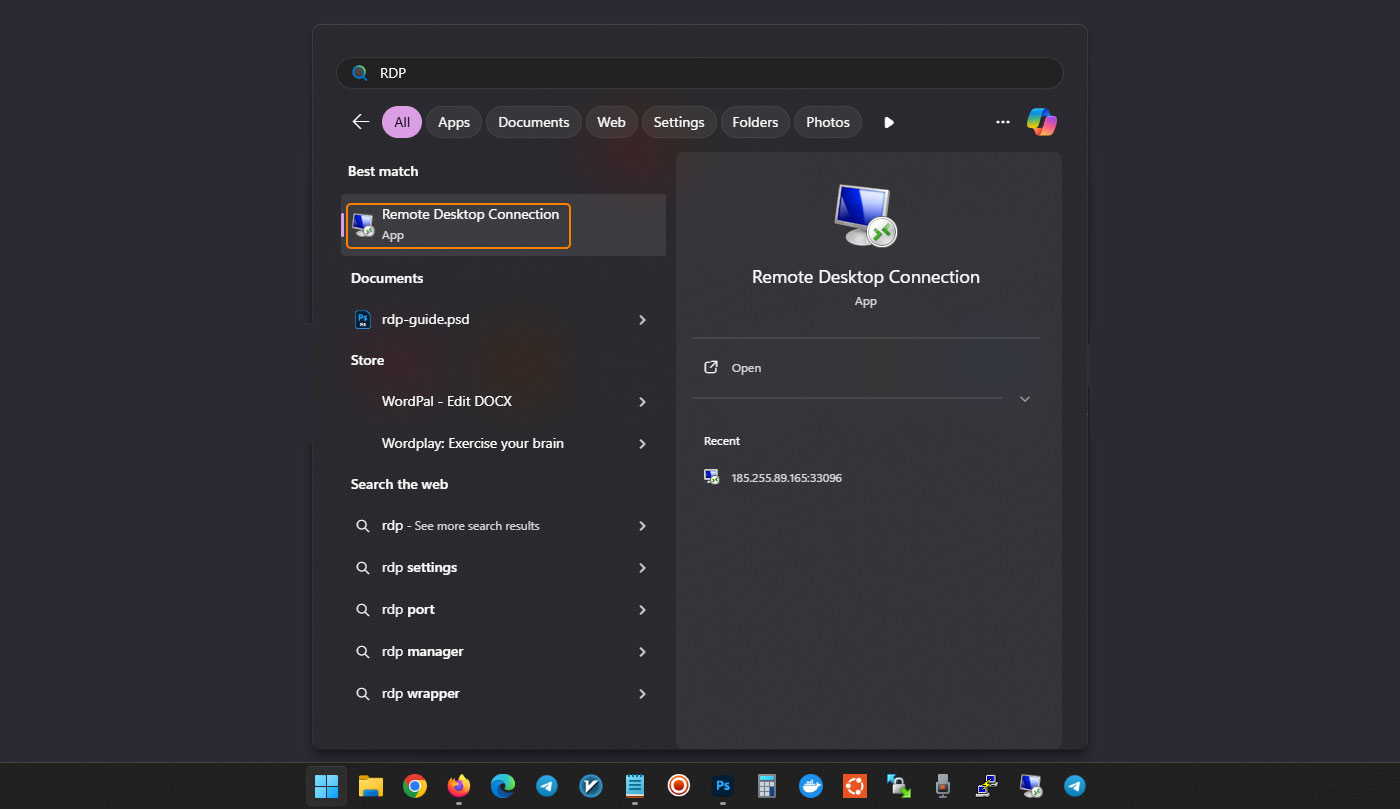Launch Firefox from the taskbar
Viewport: 1400px width, 809px height.
coord(459,786)
